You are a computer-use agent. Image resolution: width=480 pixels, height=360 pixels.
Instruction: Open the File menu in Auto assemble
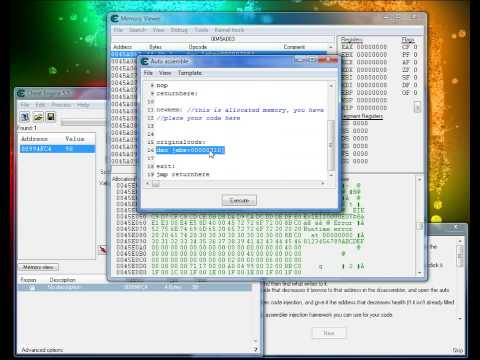[x=148, y=73]
